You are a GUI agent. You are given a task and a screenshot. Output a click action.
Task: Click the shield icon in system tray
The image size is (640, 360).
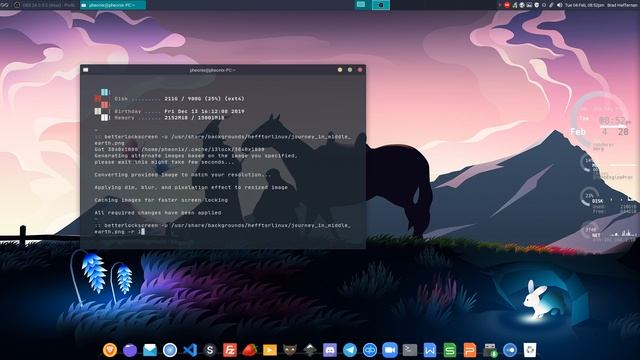(537, 5)
